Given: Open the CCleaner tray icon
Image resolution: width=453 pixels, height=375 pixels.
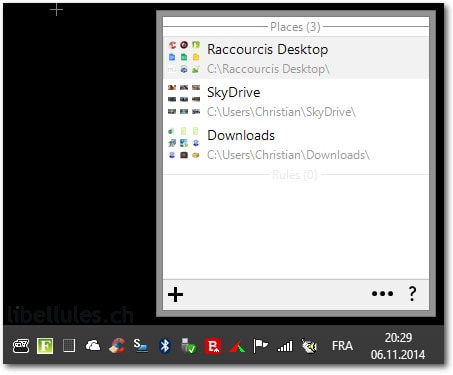Looking at the screenshot, I should pos(117,346).
